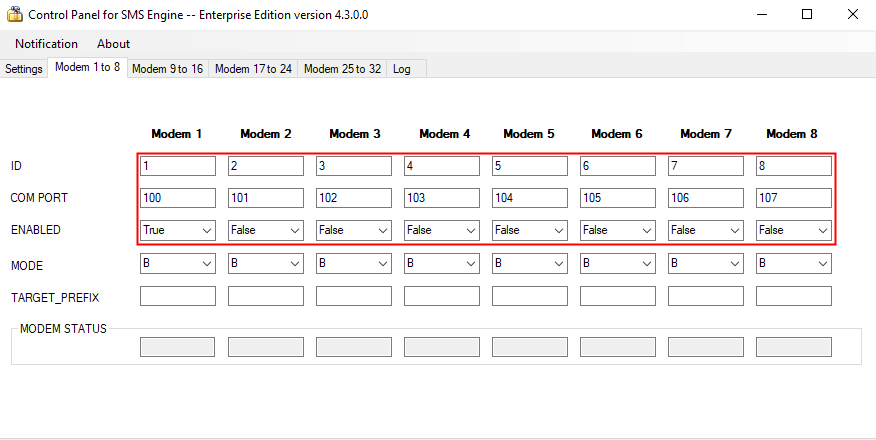Screen dimensions: 876x440
Task: Click the Modem 1 status box
Action: point(177,347)
